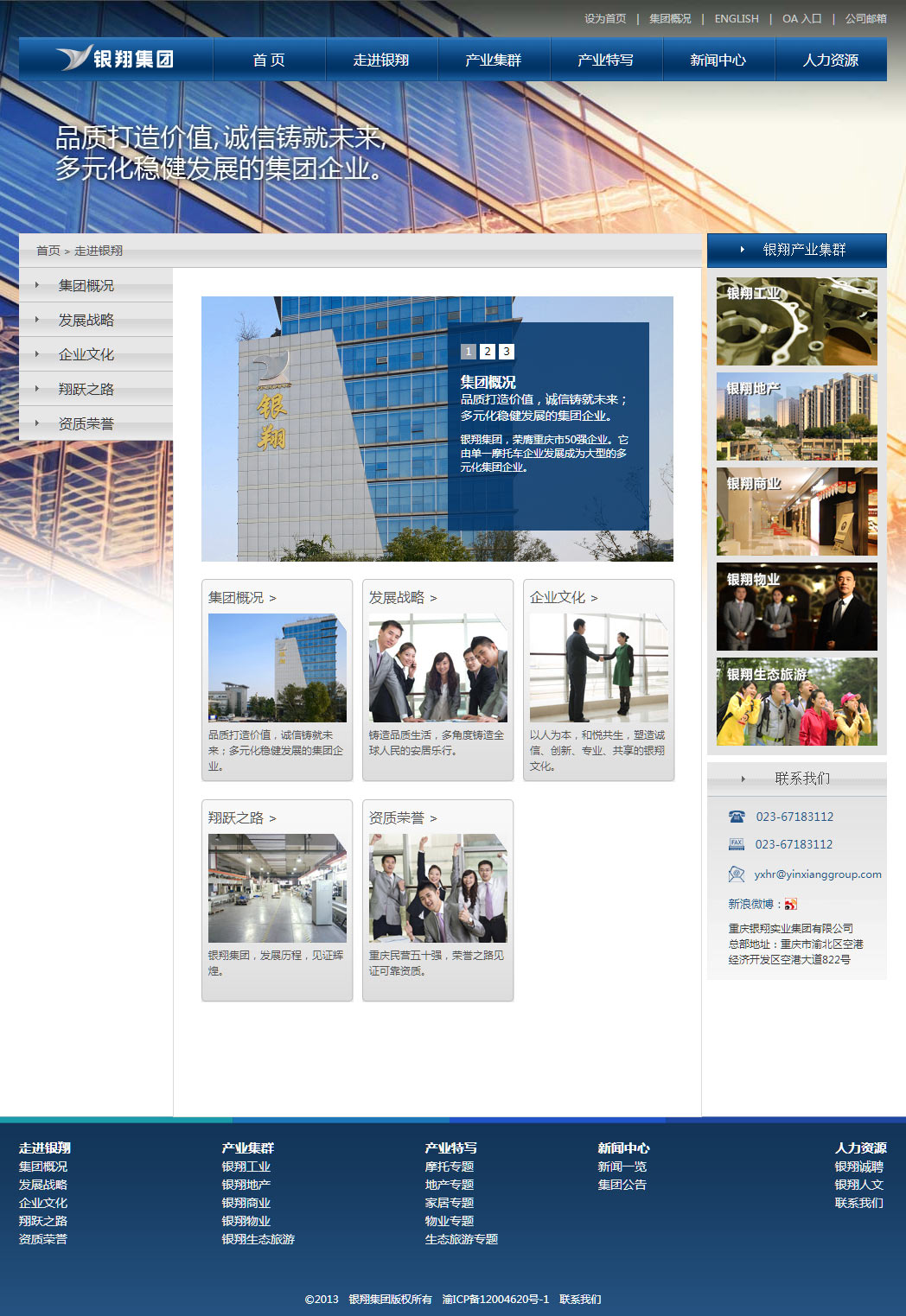Open 产业集群 navigation menu
This screenshot has height=1316, width=906.
point(494,60)
